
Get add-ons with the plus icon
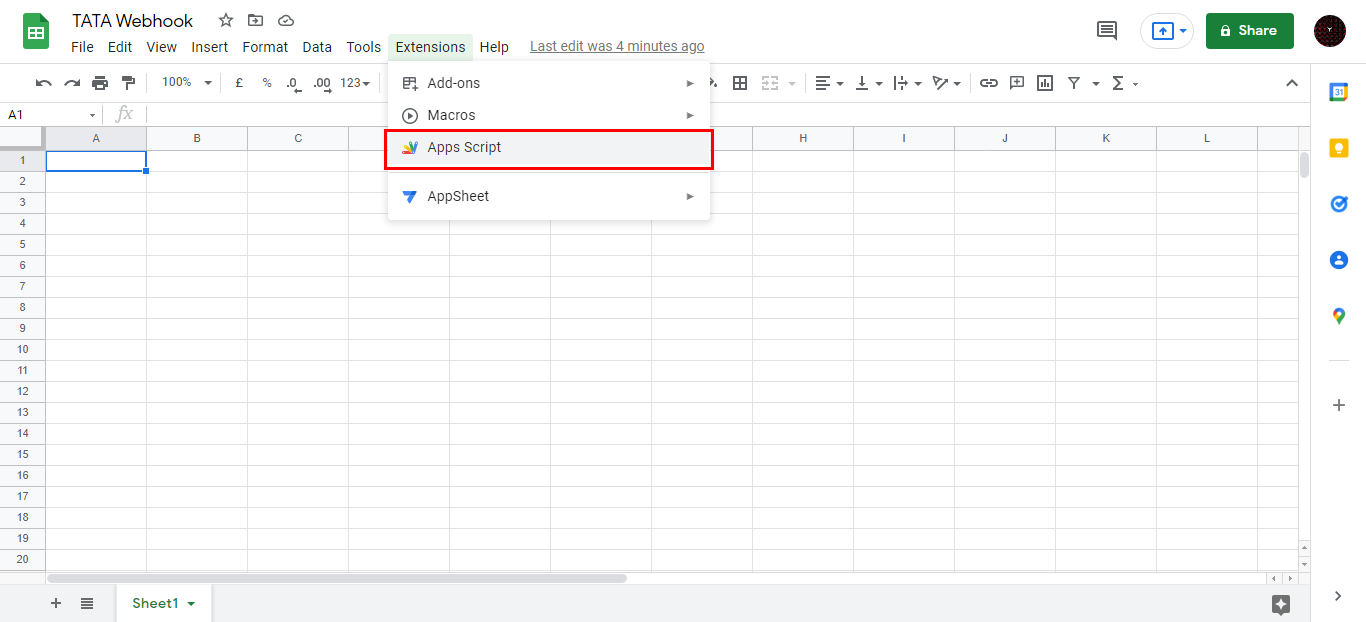coord(1339,405)
